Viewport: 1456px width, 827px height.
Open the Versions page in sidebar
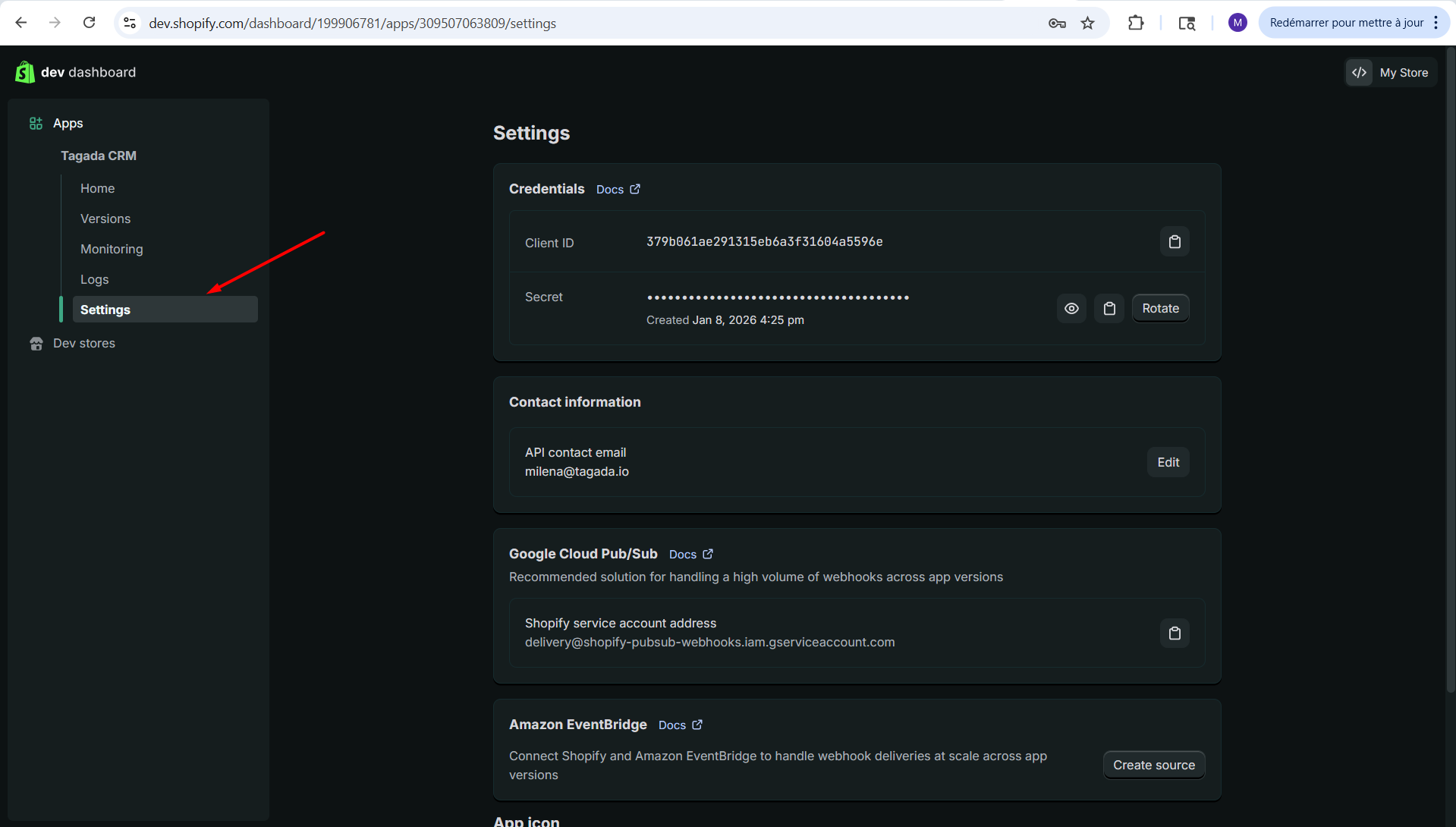pos(105,219)
